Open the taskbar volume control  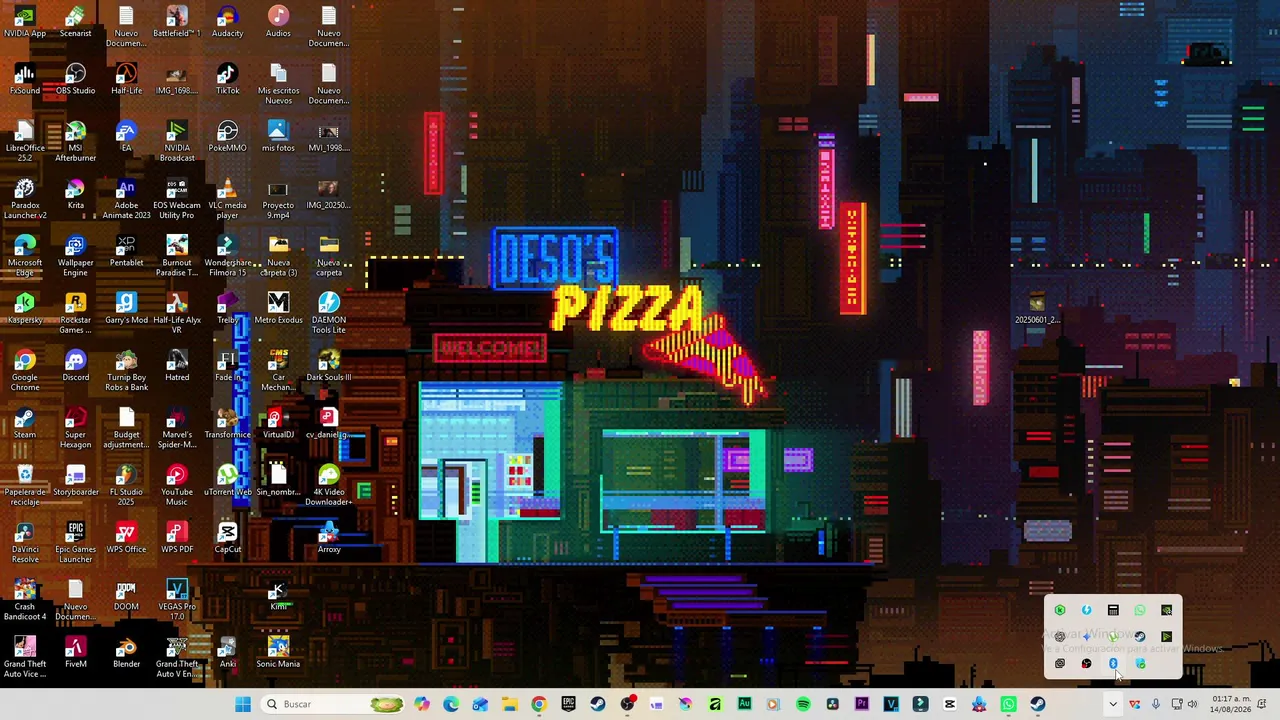click(x=1191, y=704)
